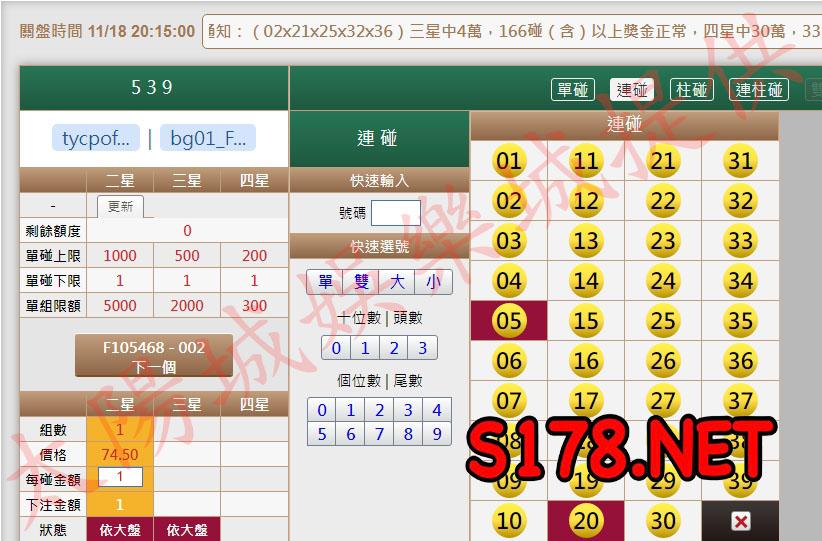822x541 pixels.
Task: Deselect highlighted ball 05
Action: point(509,320)
